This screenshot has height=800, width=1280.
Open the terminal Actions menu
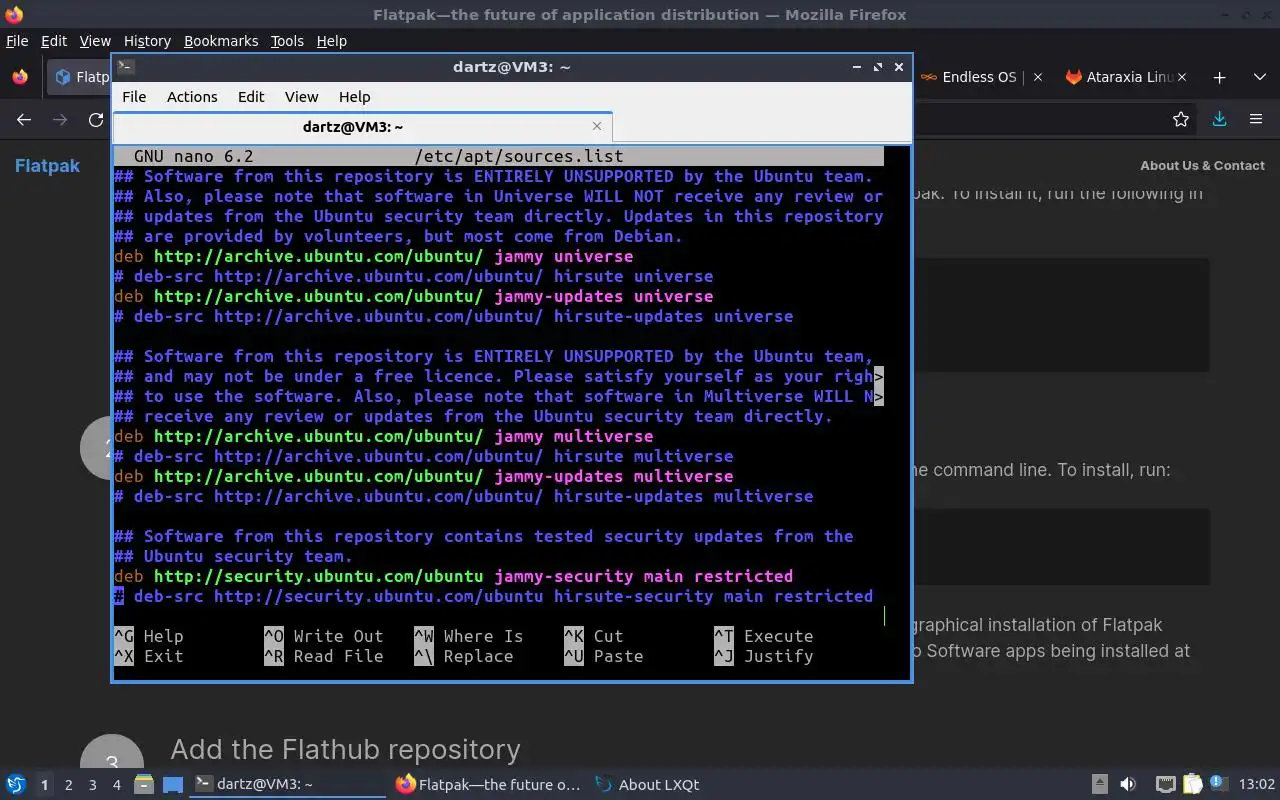pyautogui.click(x=192, y=97)
